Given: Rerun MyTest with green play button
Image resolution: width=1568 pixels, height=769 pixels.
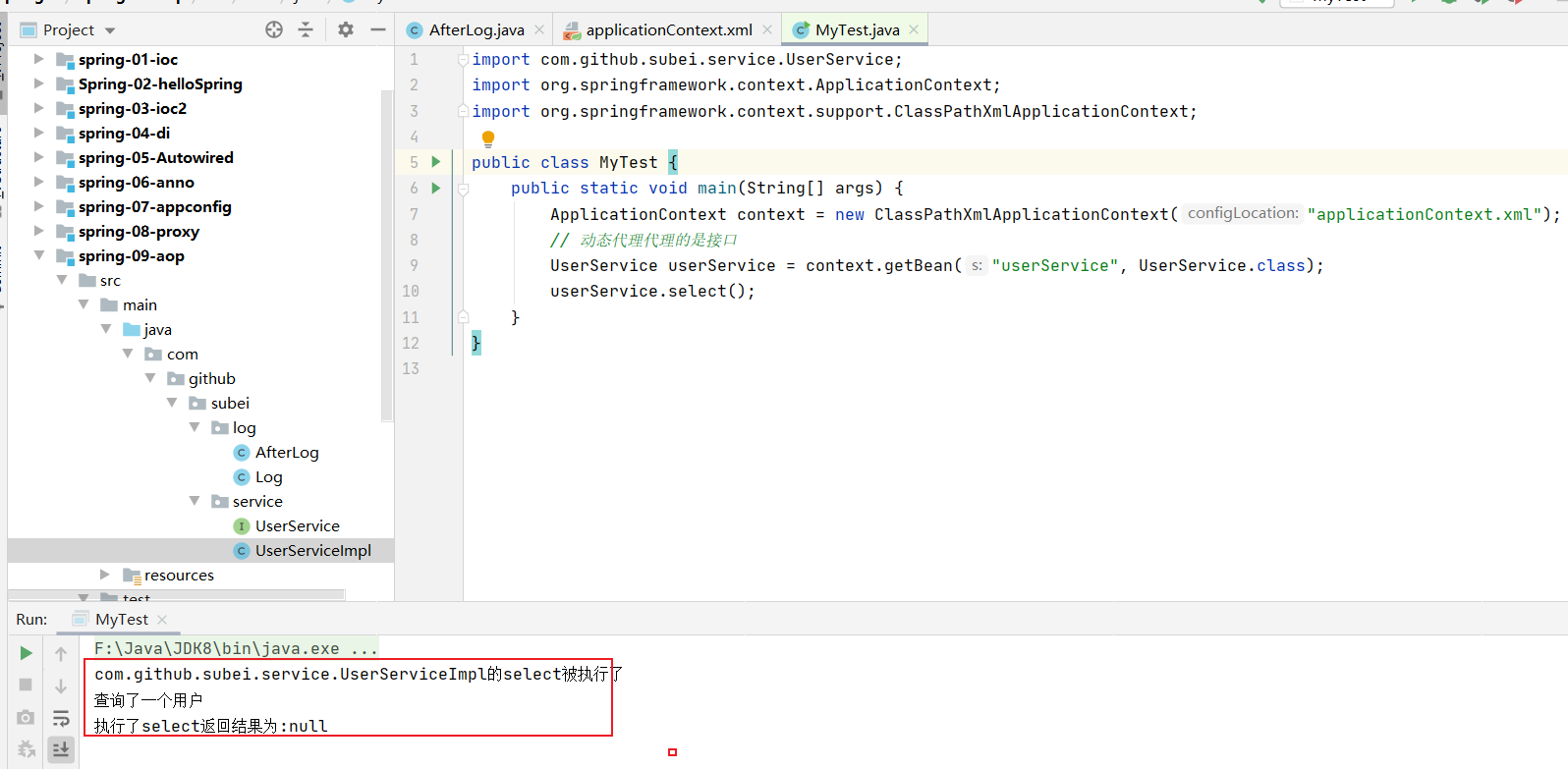Looking at the screenshot, I should tap(27, 653).
